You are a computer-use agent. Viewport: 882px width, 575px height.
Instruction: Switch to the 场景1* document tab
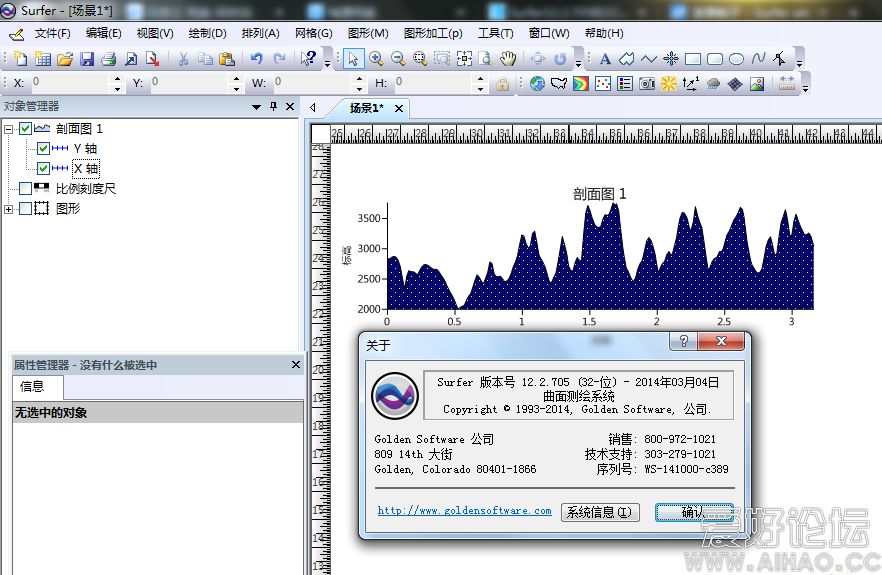tap(367, 108)
